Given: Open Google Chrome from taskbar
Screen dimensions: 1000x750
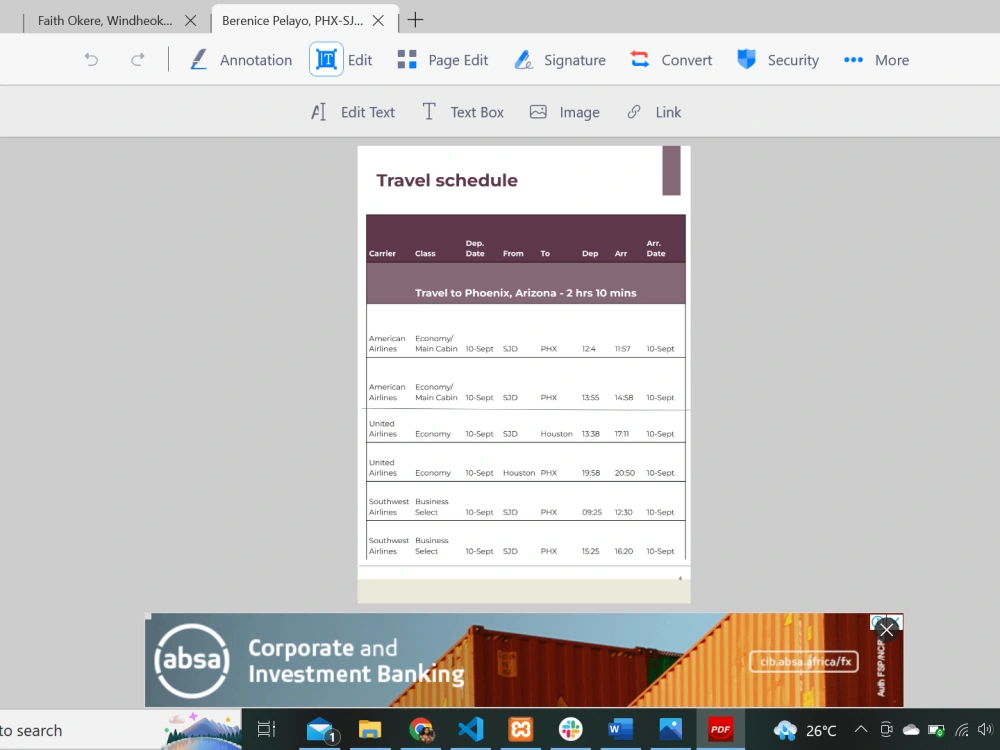Looking at the screenshot, I should point(421,729).
